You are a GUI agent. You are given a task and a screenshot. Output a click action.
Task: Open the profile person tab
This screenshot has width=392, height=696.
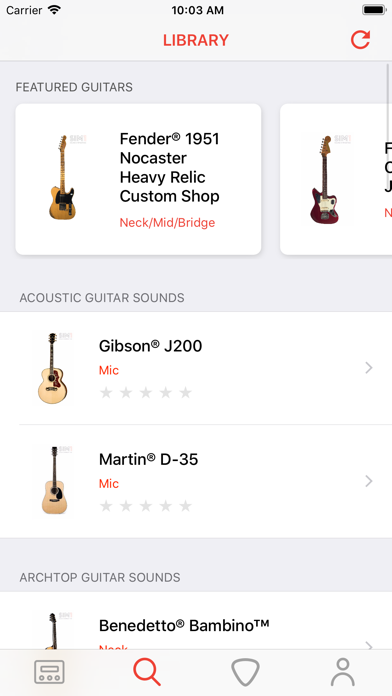pyautogui.click(x=343, y=672)
